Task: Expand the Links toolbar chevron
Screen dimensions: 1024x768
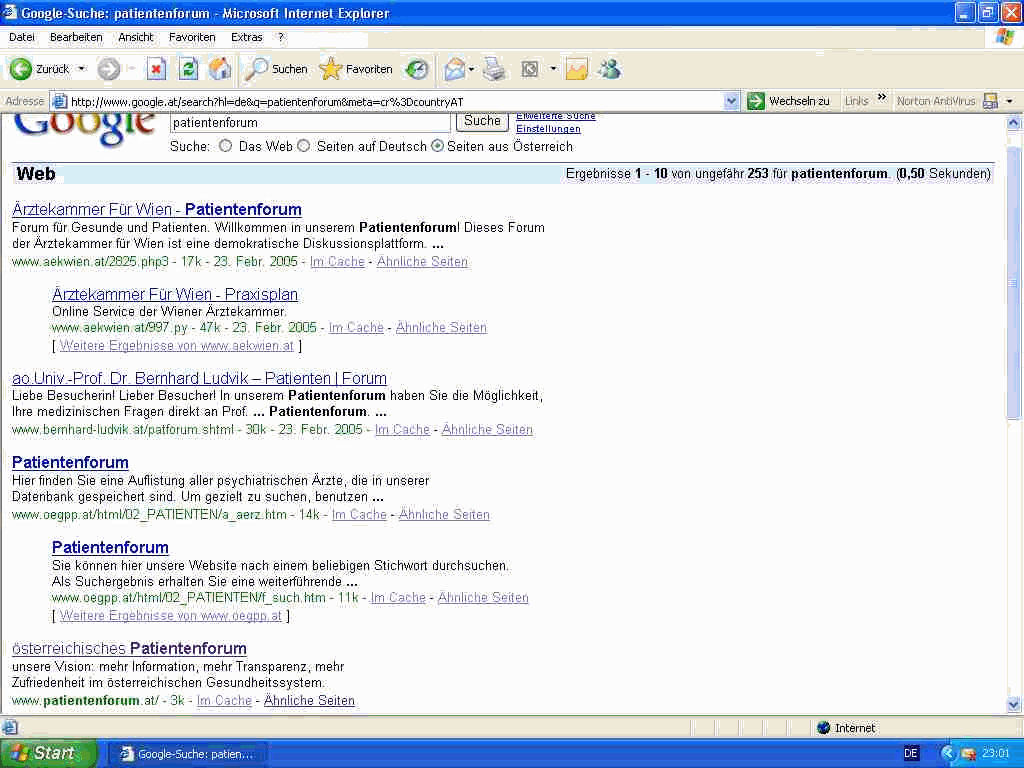Action: pyautogui.click(x=882, y=98)
